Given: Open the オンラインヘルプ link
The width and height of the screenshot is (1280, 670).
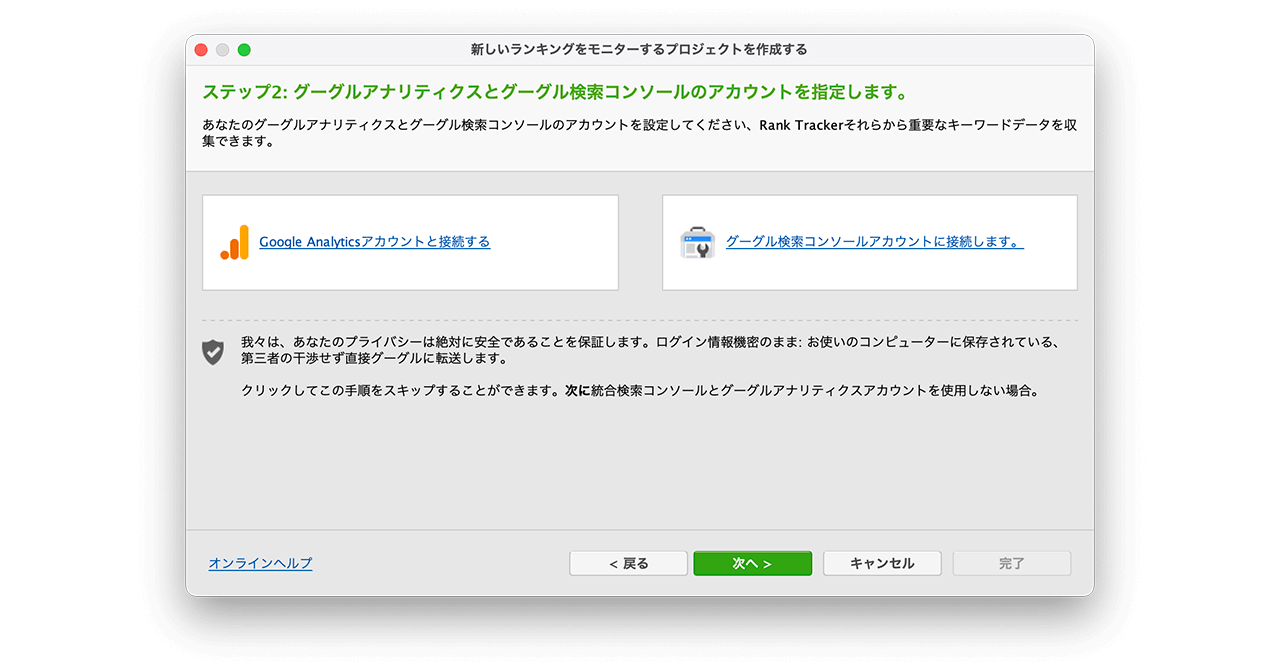Looking at the screenshot, I should click(260, 563).
